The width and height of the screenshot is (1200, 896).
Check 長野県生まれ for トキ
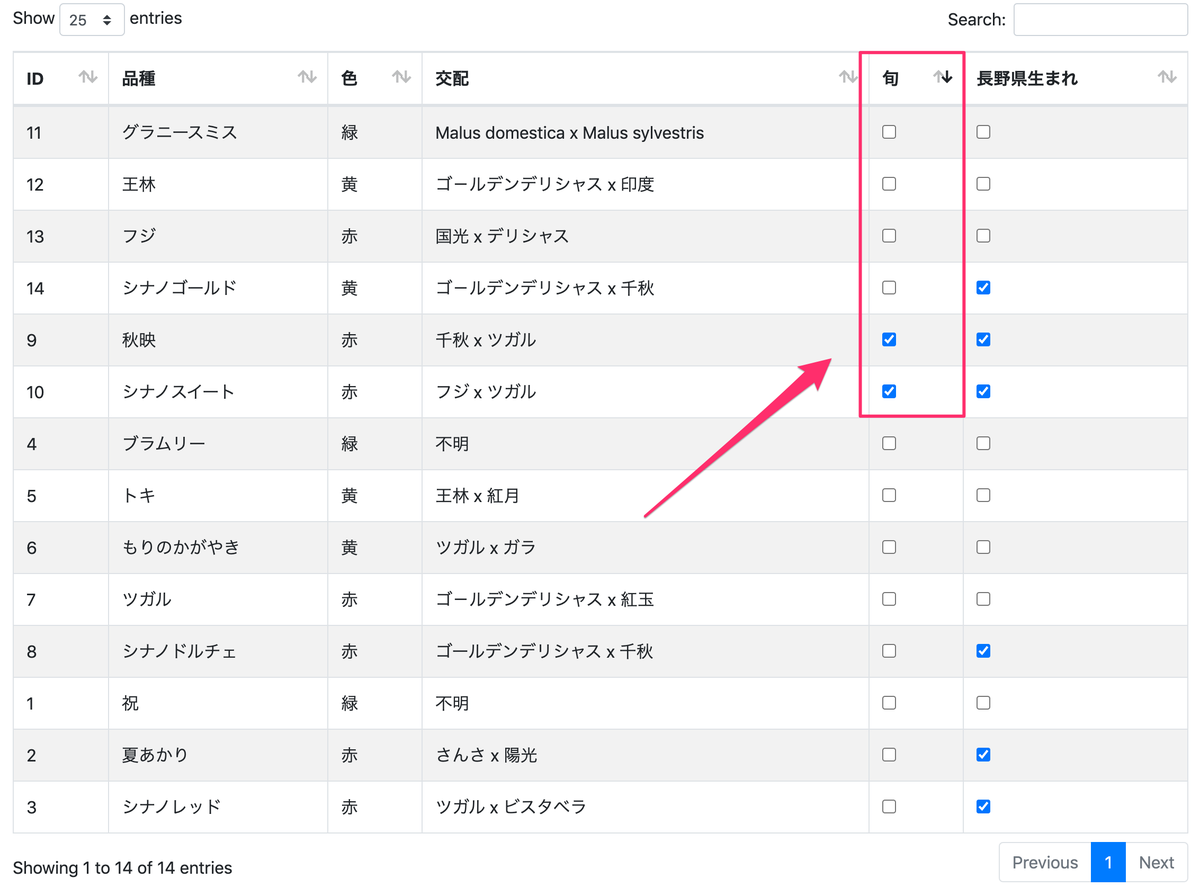pos(982,495)
